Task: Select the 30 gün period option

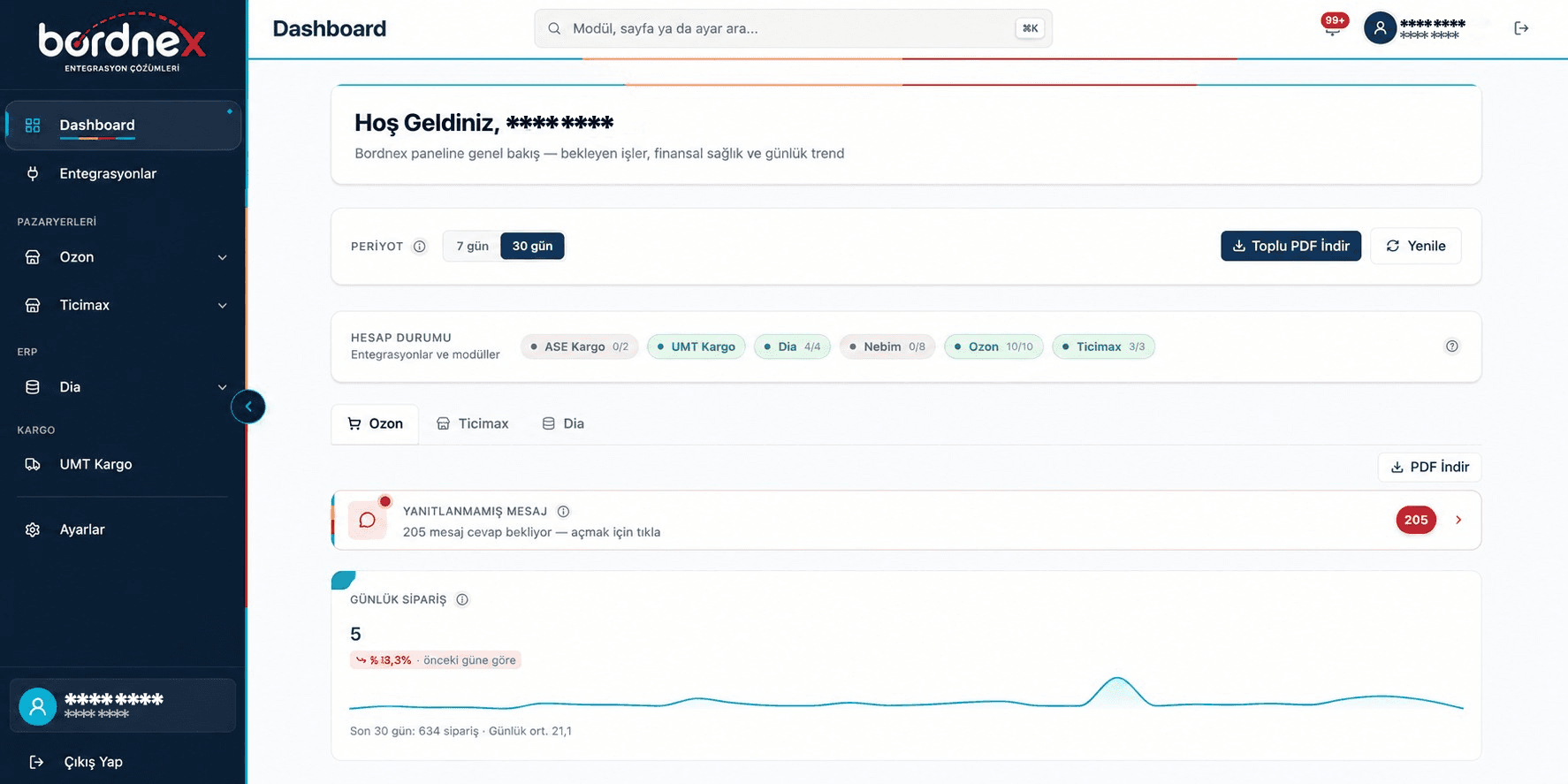Action: (532, 247)
